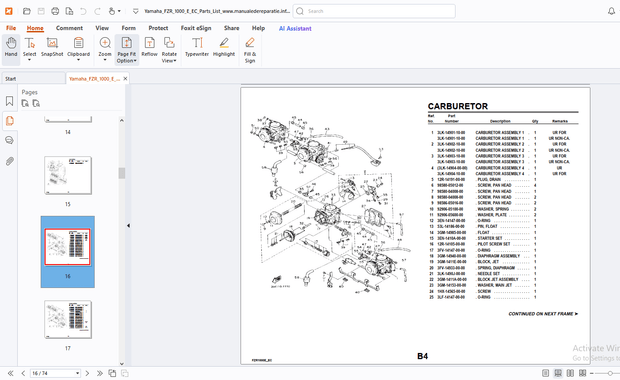Select page 17 thumbnail
620x380 pixels.
click(68, 320)
